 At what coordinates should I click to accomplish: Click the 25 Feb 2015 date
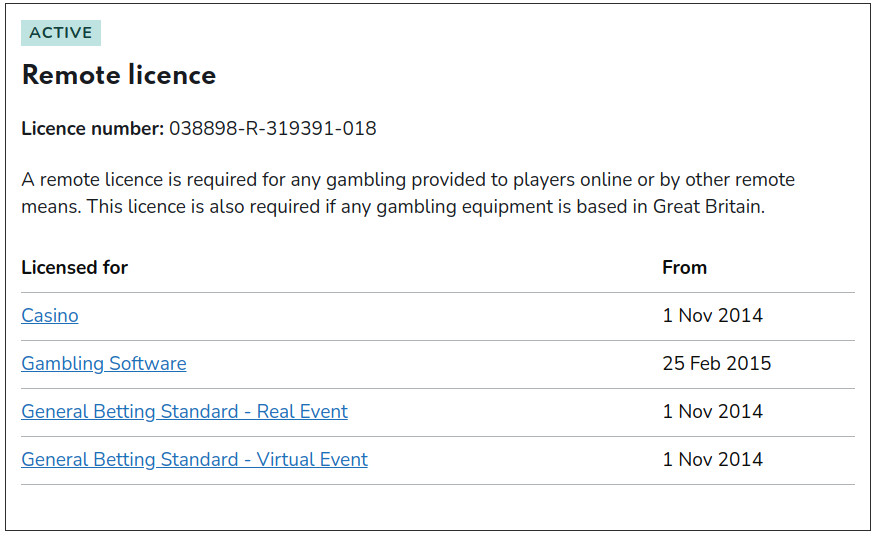click(716, 364)
